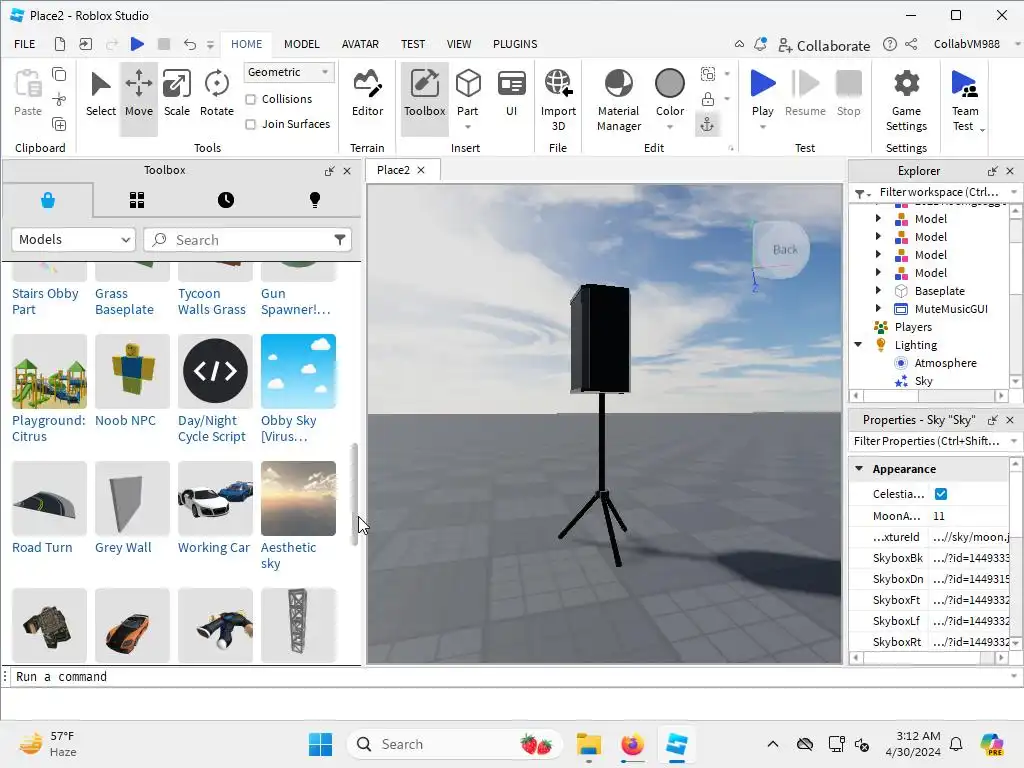Close the Place2 document tab
This screenshot has width=1024, height=768.
tap(421, 170)
